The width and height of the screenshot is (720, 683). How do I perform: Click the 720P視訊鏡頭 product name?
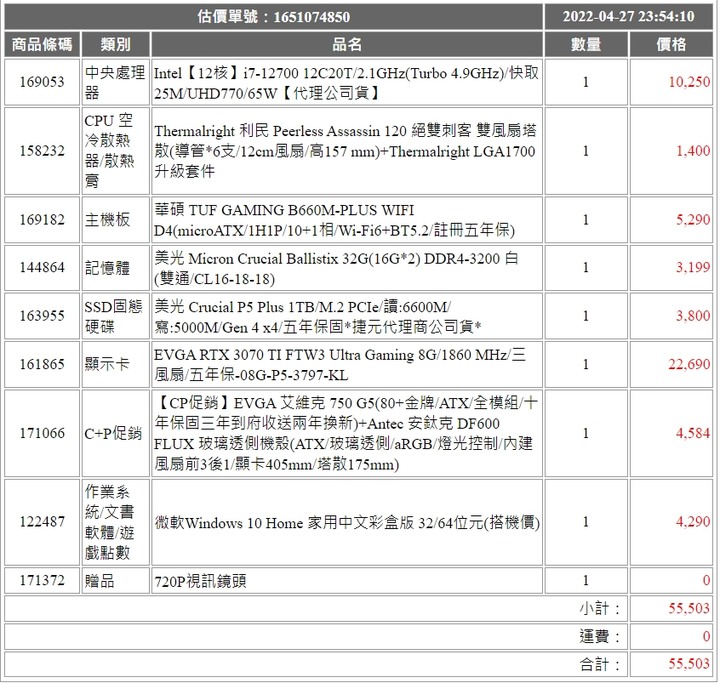(x=200, y=581)
